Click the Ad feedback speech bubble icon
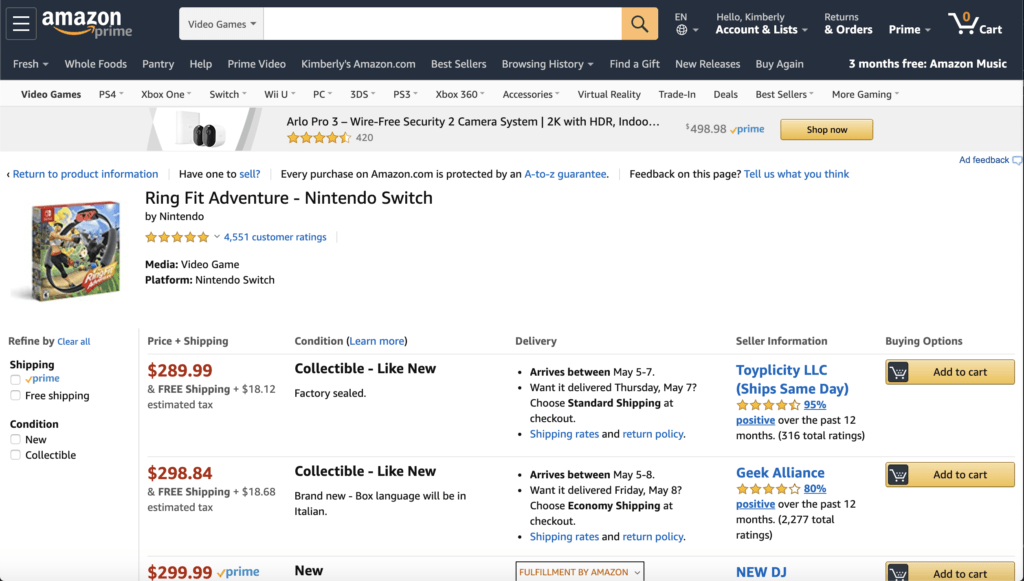 tap(1017, 160)
